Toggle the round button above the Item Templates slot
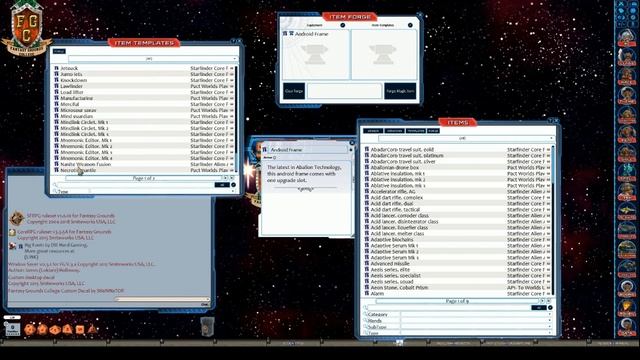Screen dimensions: 640x360 (410, 25)
